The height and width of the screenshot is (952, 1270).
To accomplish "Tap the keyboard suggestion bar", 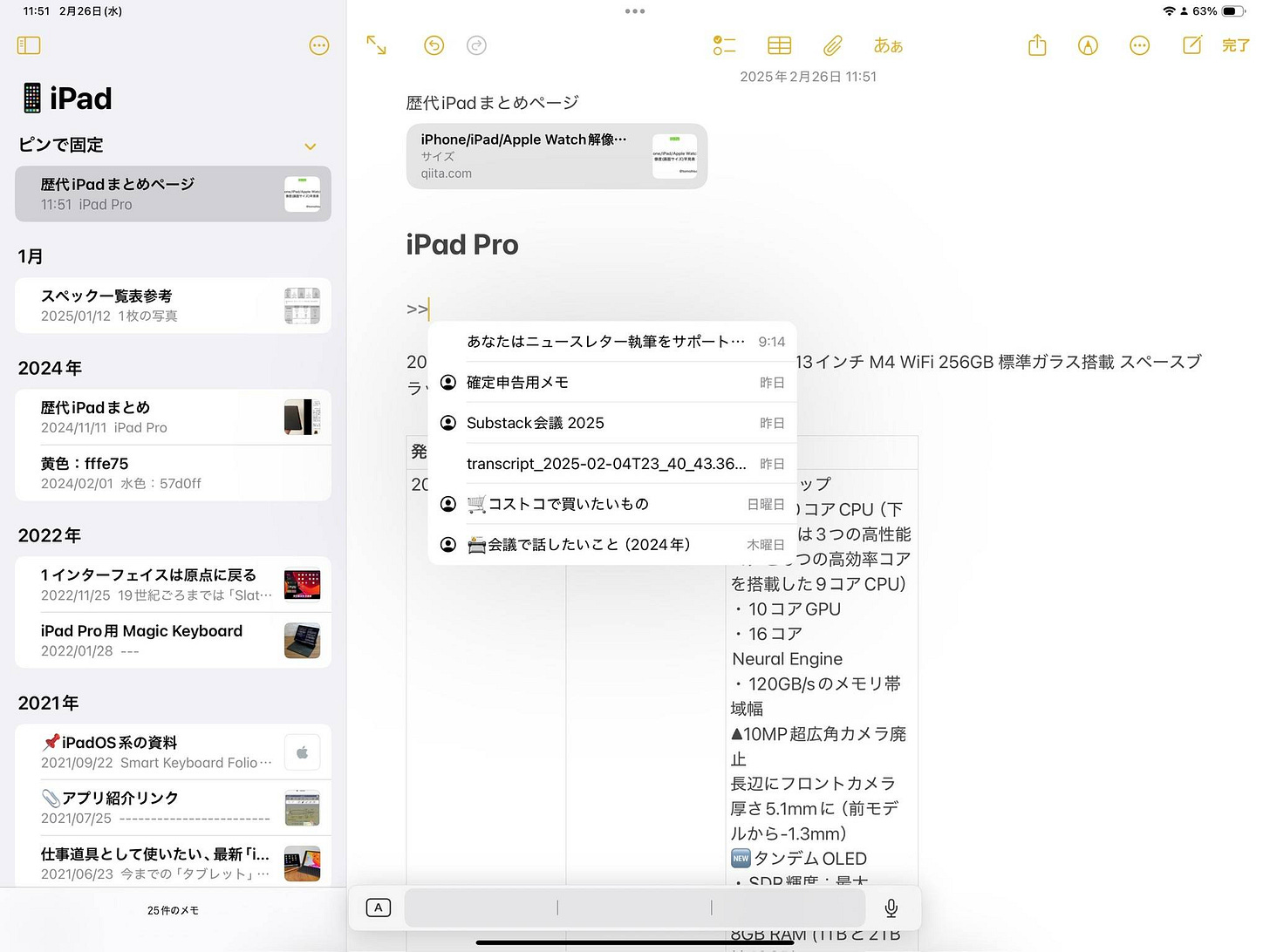I will point(635,908).
